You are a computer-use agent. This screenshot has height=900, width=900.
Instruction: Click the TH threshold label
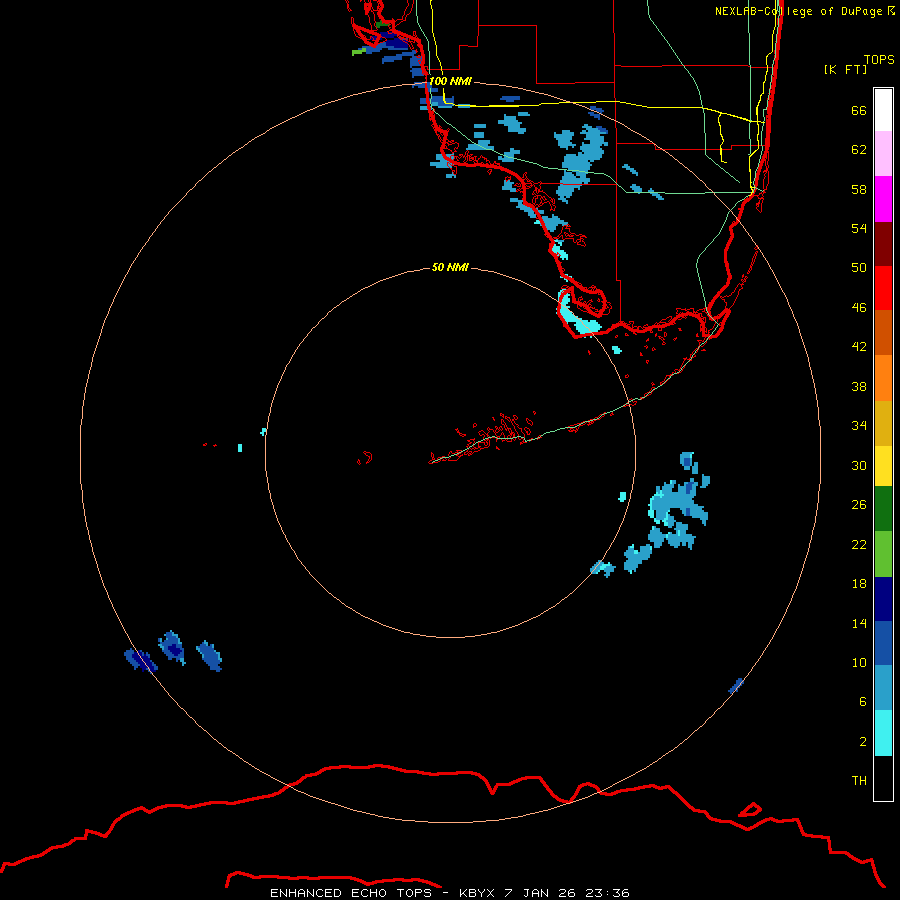coord(859,780)
